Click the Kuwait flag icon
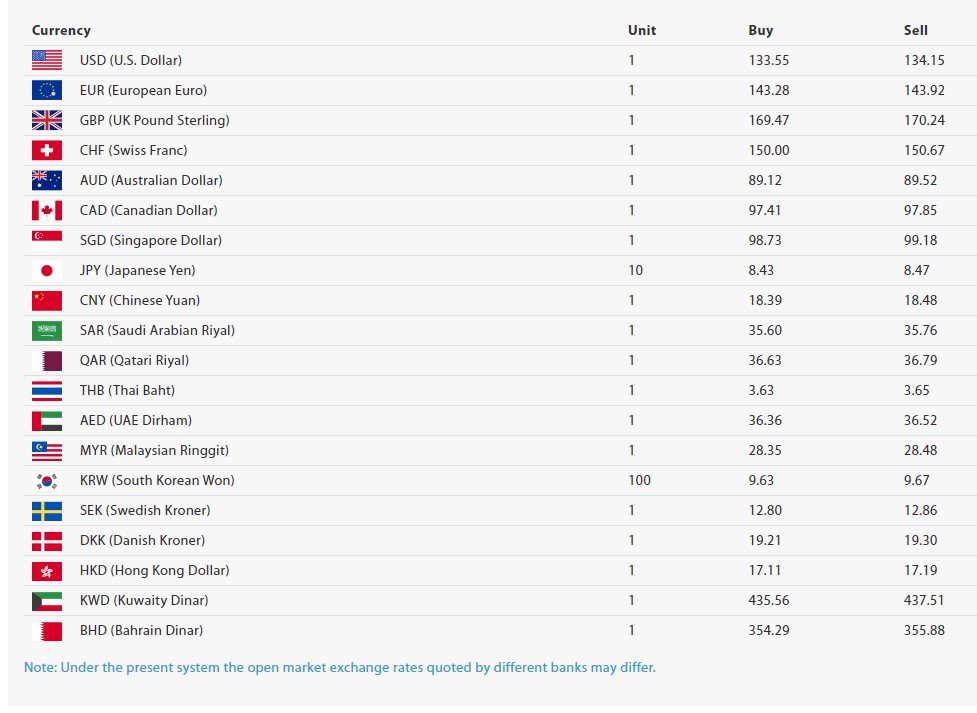 pyautogui.click(x=47, y=600)
